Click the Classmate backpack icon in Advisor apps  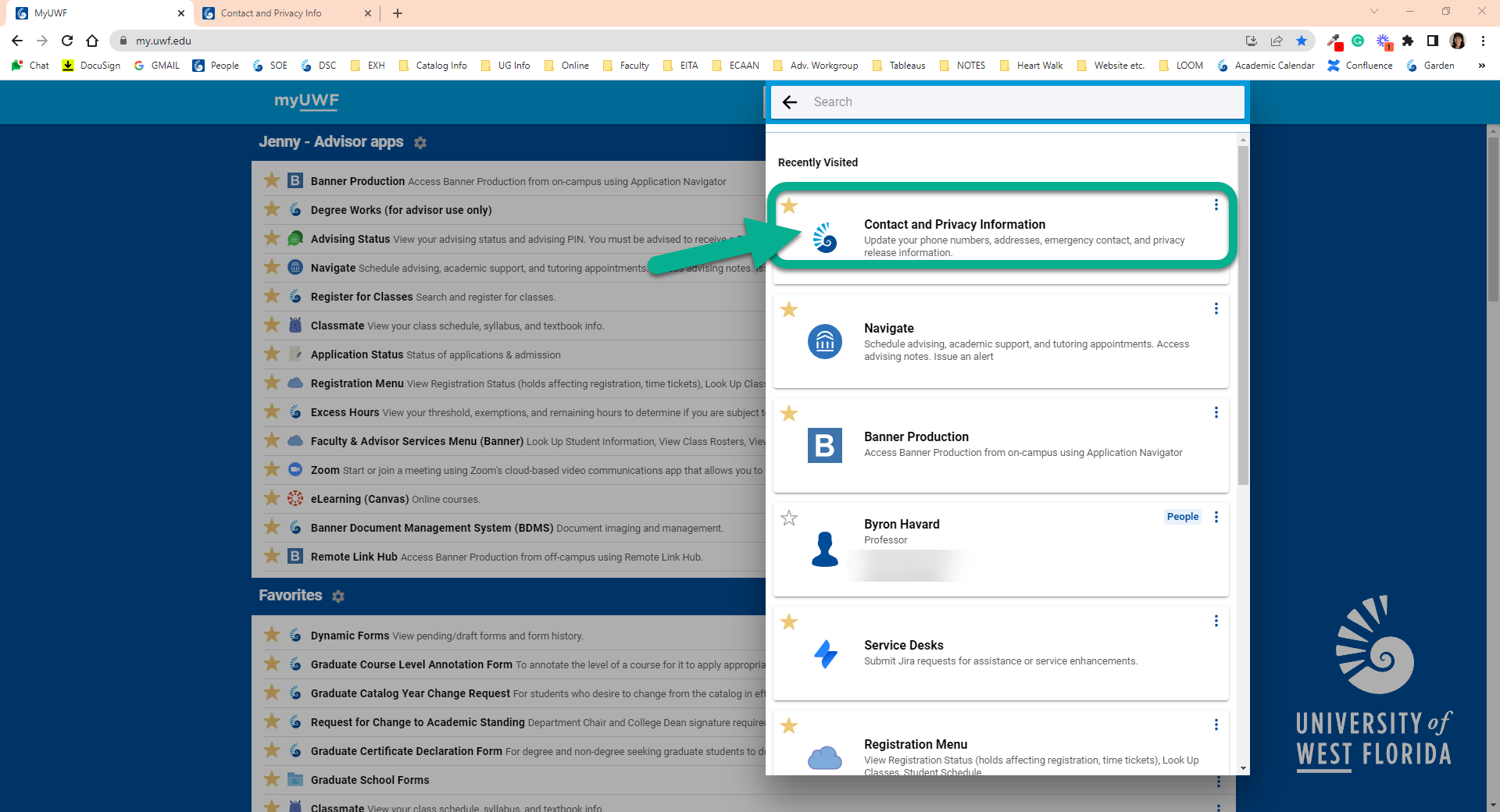coord(295,325)
